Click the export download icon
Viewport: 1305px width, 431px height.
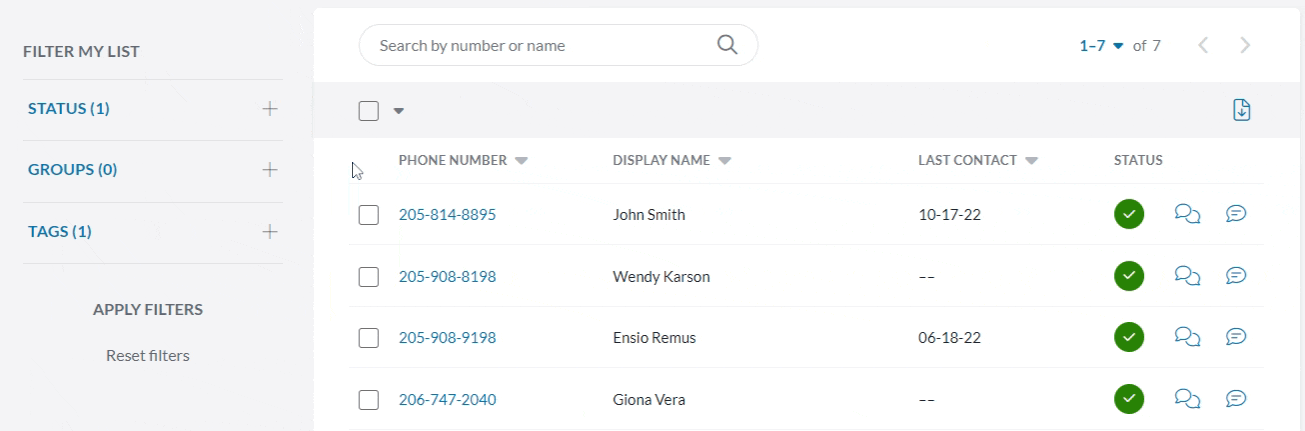click(x=1241, y=110)
